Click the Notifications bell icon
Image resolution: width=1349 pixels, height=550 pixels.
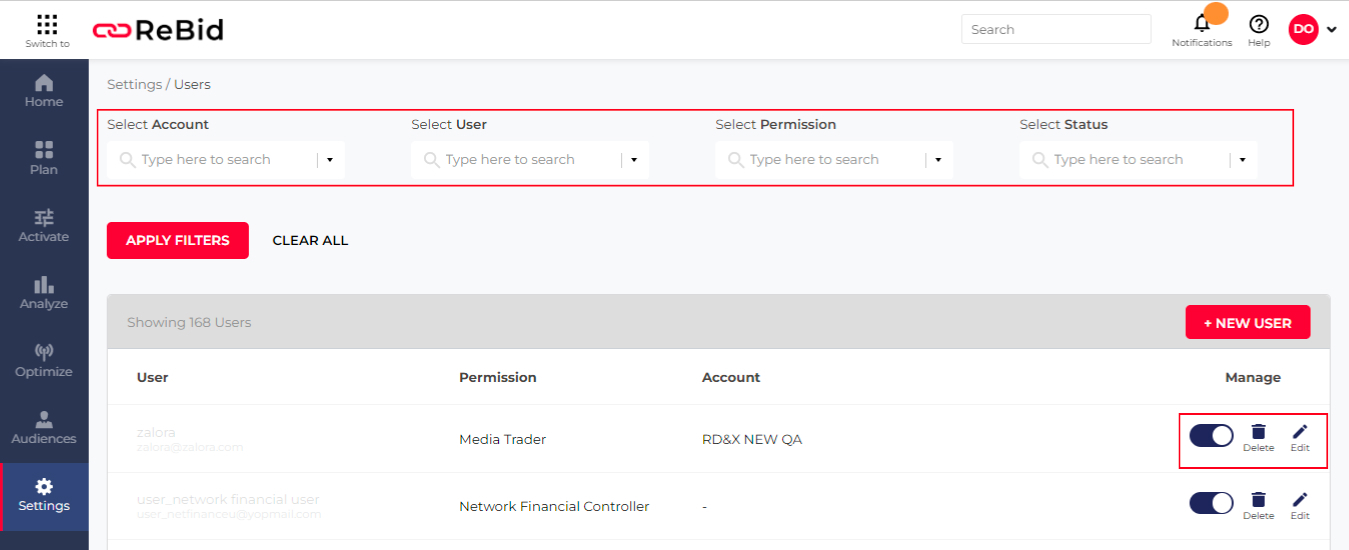[x=1202, y=25]
